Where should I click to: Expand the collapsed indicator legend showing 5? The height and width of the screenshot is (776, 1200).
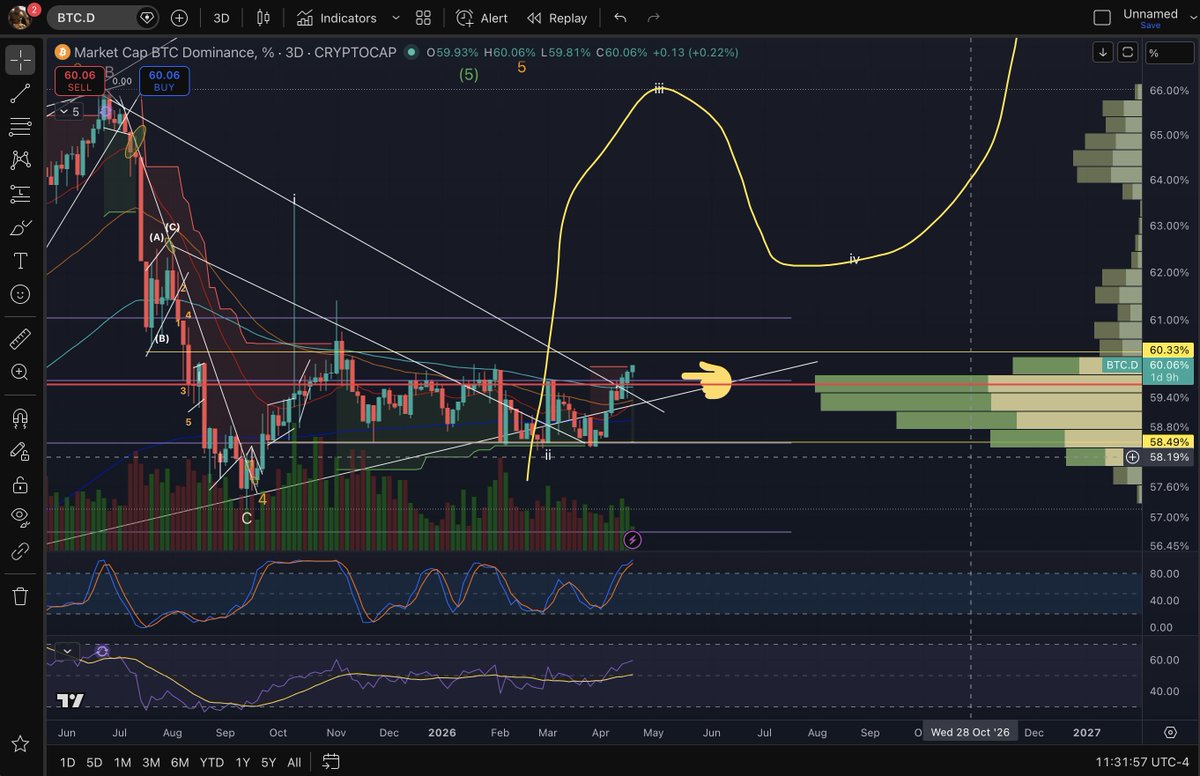point(68,112)
